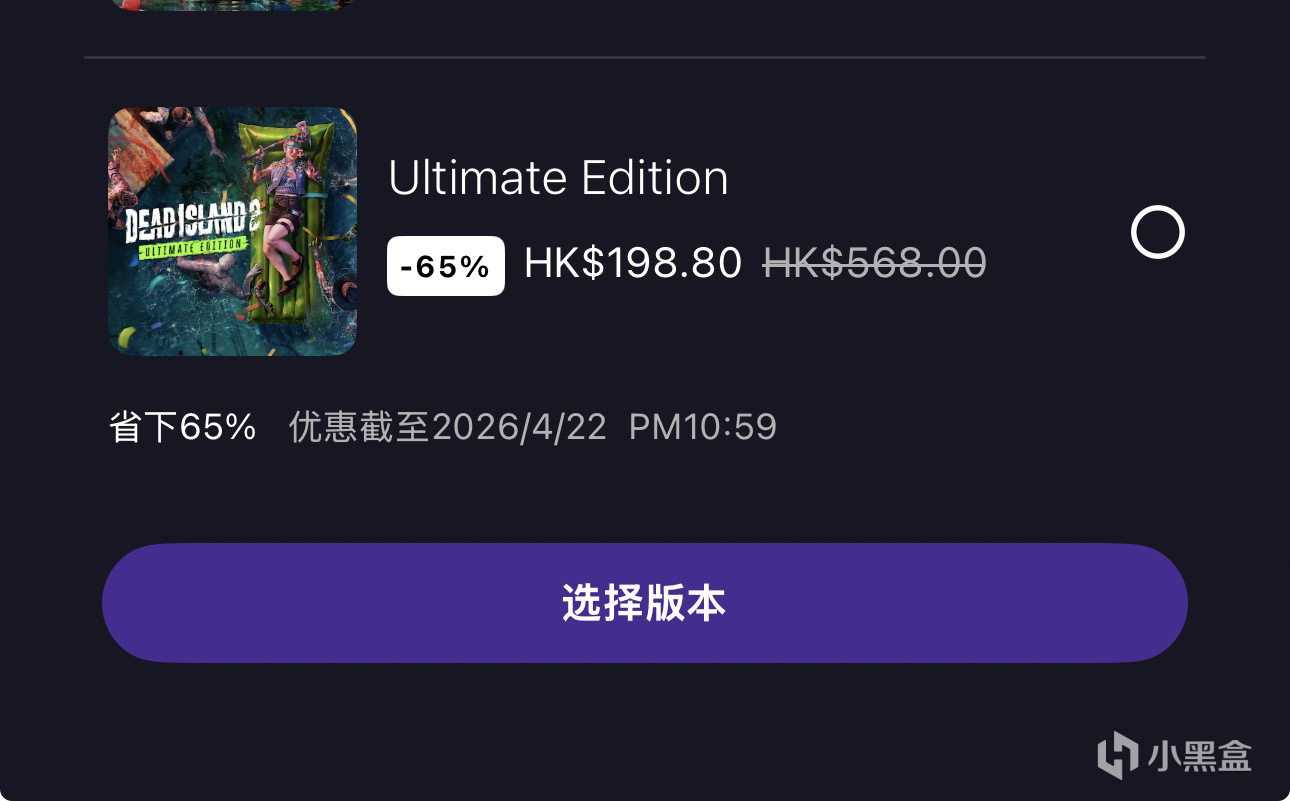Click the HK$198.80 discounted price
This screenshot has height=801, width=1290.
click(633, 264)
